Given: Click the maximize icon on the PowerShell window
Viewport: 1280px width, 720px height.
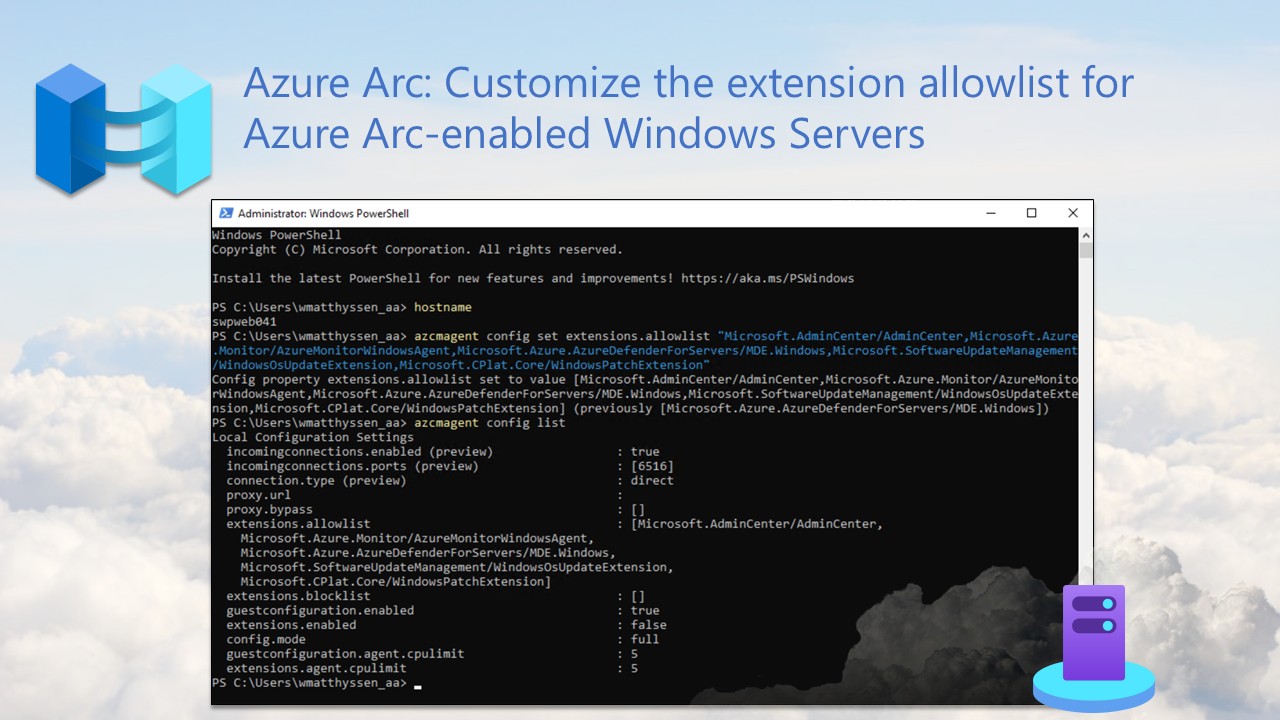Looking at the screenshot, I should coord(1032,213).
